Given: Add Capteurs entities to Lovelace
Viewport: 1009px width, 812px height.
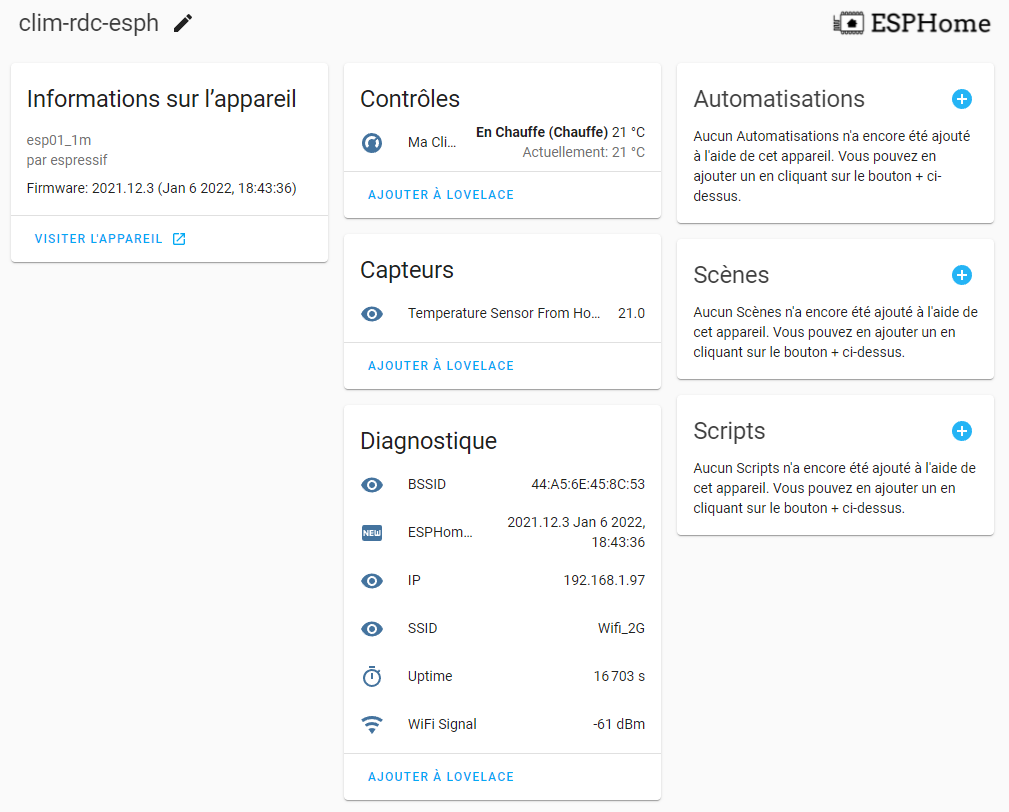Looking at the screenshot, I should point(441,365).
